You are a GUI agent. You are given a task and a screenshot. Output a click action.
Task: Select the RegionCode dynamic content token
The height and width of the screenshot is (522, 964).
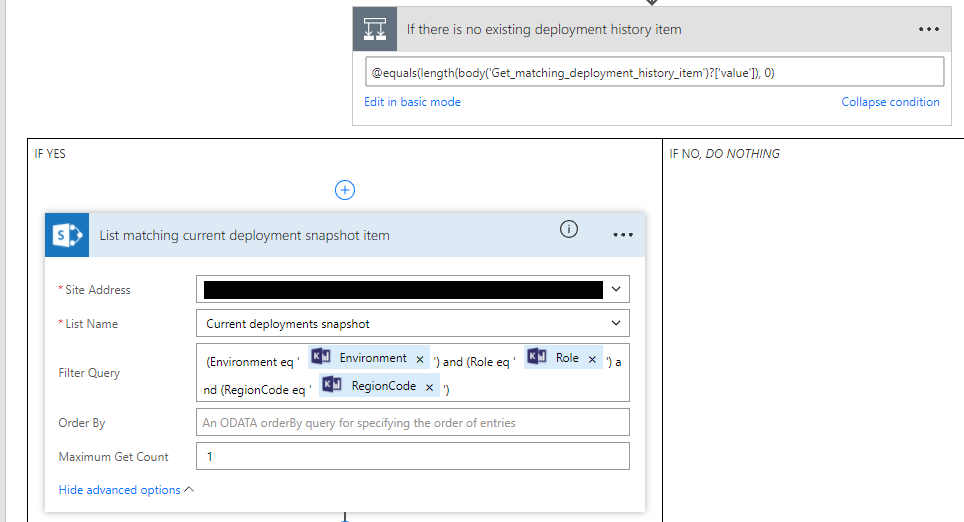coord(383,386)
